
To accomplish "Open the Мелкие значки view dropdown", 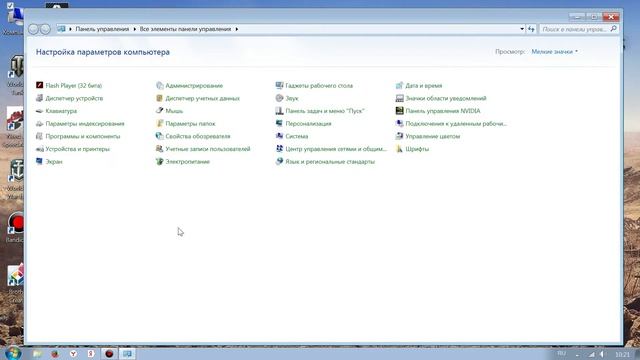I will tap(554, 51).
